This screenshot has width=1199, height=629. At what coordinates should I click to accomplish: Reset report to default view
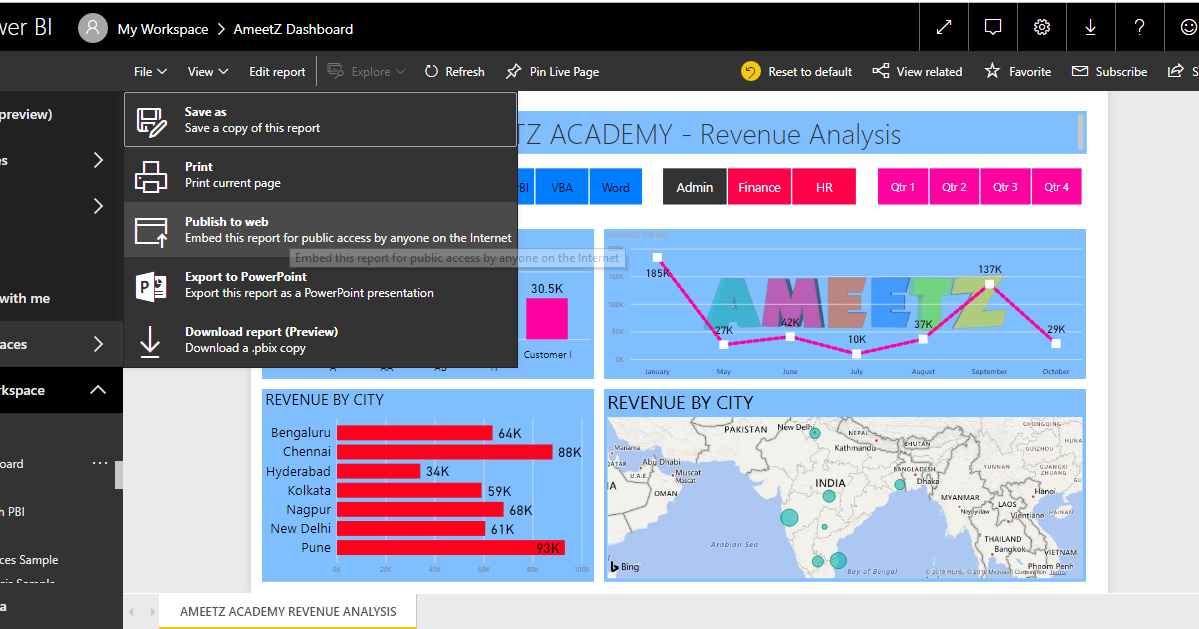point(797,71)
